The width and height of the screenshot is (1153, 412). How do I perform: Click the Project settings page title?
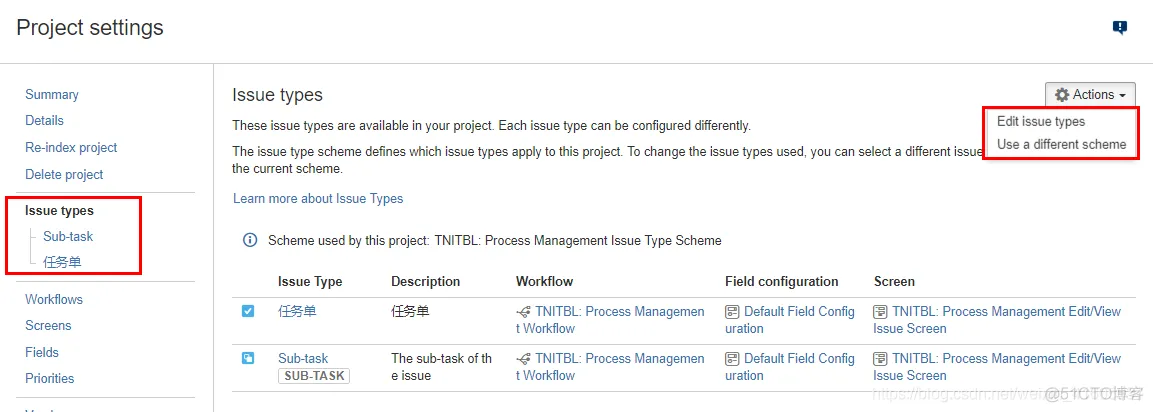(90, 28)
